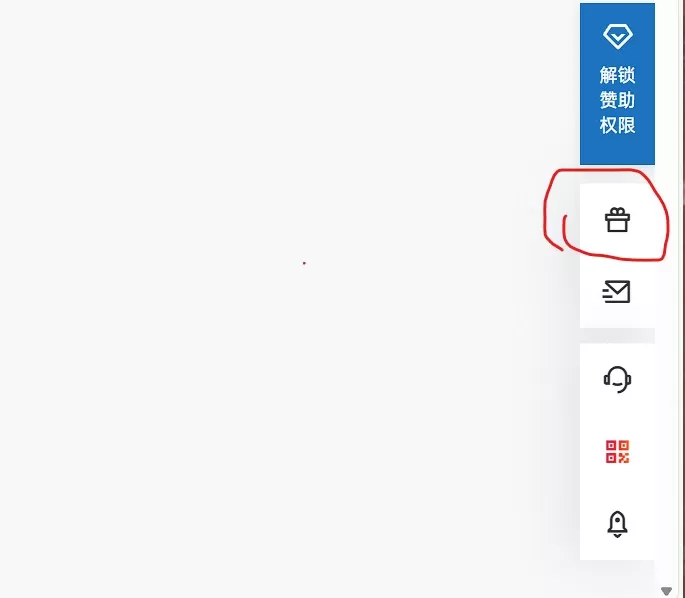Click the scrollbar down arrow
This screenshot has width=685, height=598.
coord(666,591)
